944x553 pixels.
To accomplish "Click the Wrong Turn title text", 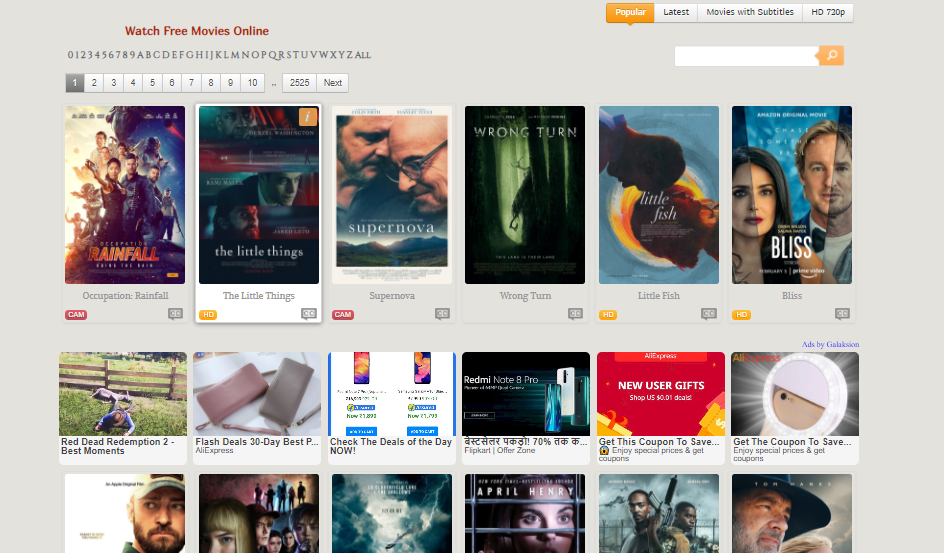I will point(525,295).
